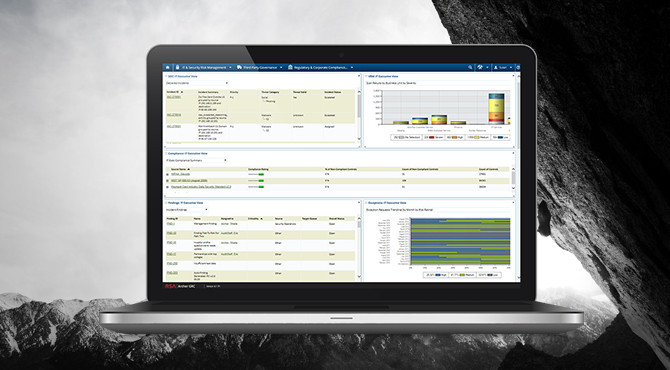This screenshot has width=670, height=370.
Task: Open the Regulatory & Corporate Compliance tab
Action: (320, 68)
